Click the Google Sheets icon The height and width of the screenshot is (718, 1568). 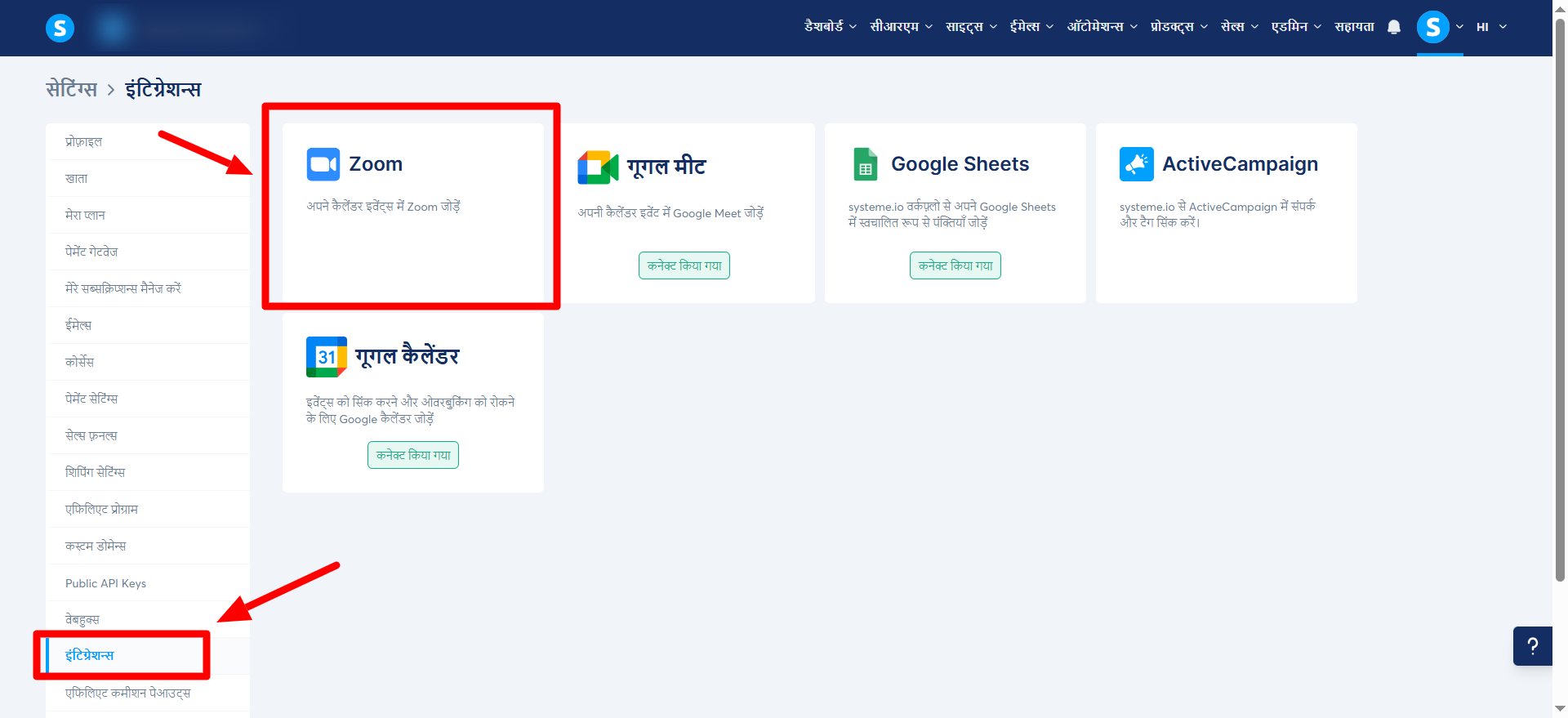[866, 164]
